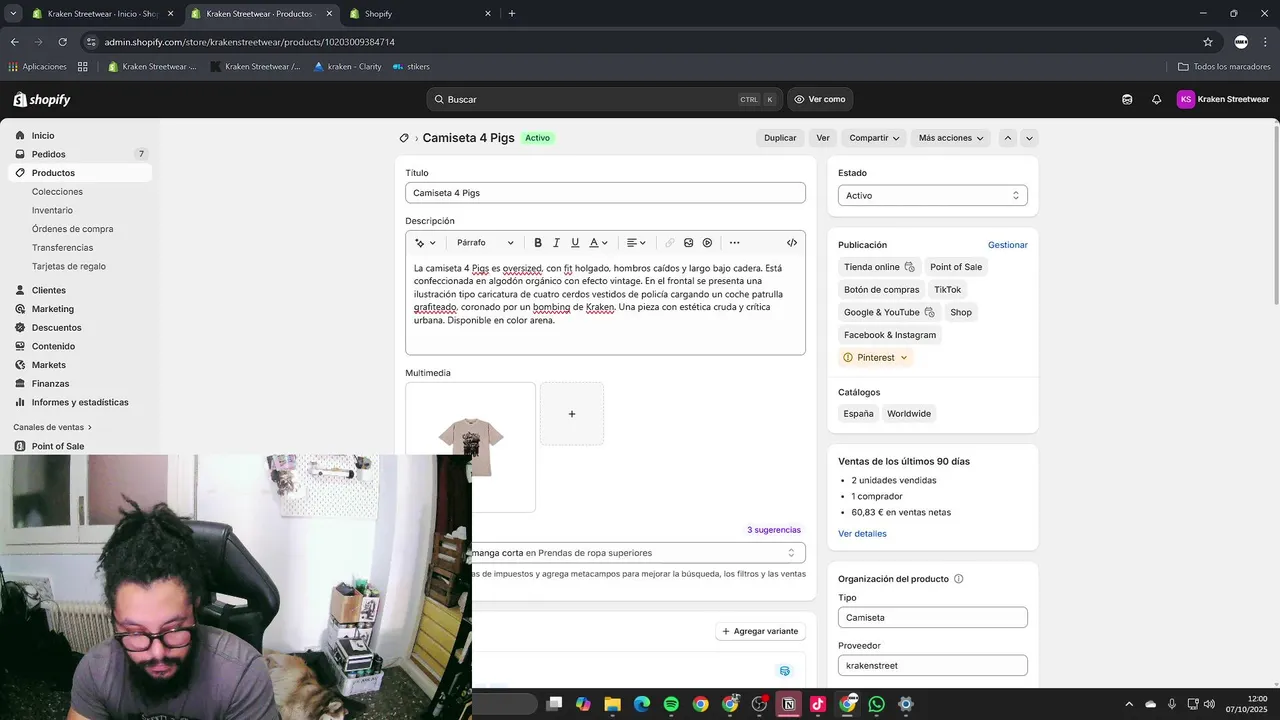This screenshot has height=720, width=1280.
Task: Click the Tienda online channel chip
Action: (879, 267)
